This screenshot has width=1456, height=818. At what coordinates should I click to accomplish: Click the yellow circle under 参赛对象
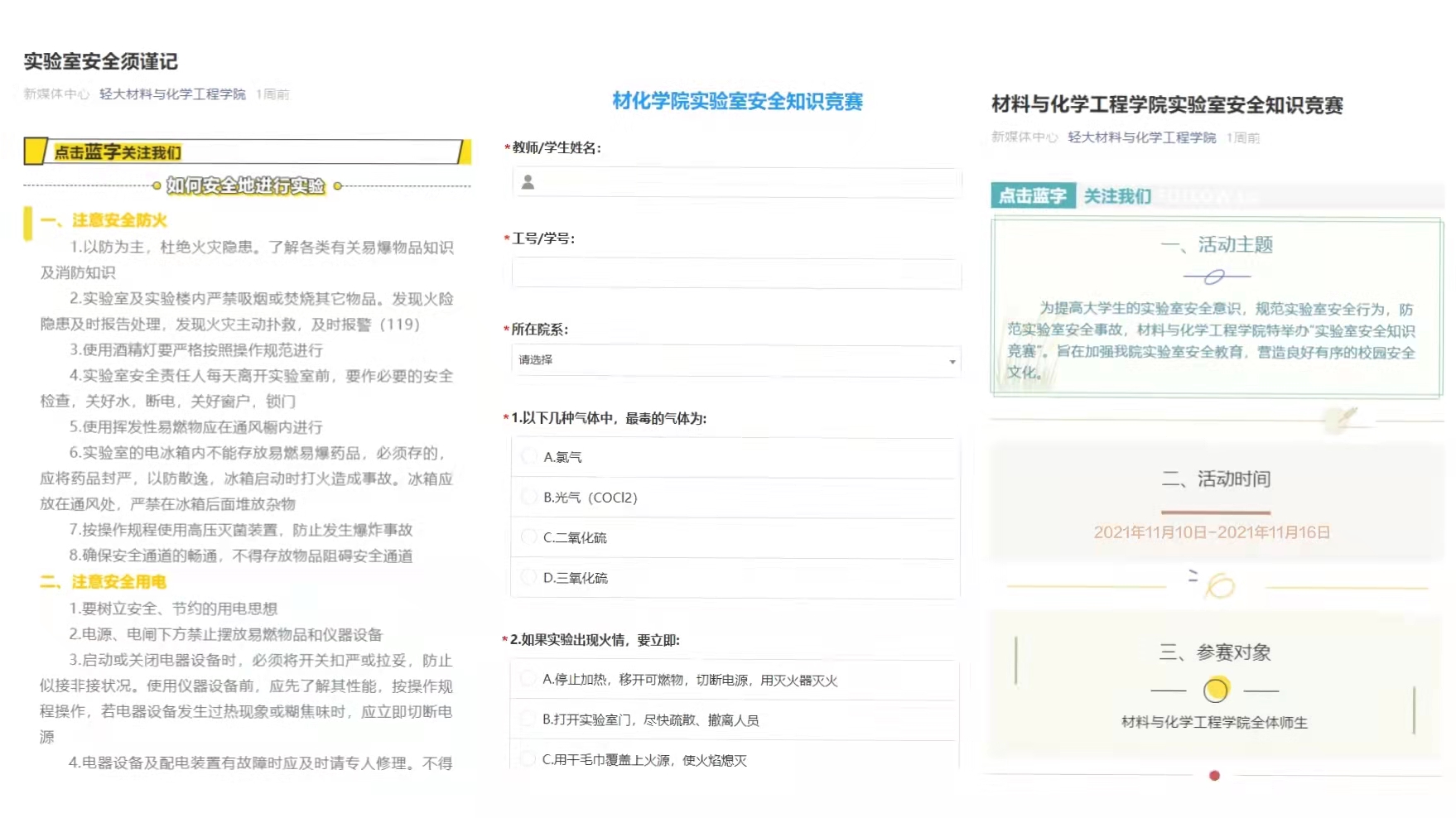coord(1216,689)
